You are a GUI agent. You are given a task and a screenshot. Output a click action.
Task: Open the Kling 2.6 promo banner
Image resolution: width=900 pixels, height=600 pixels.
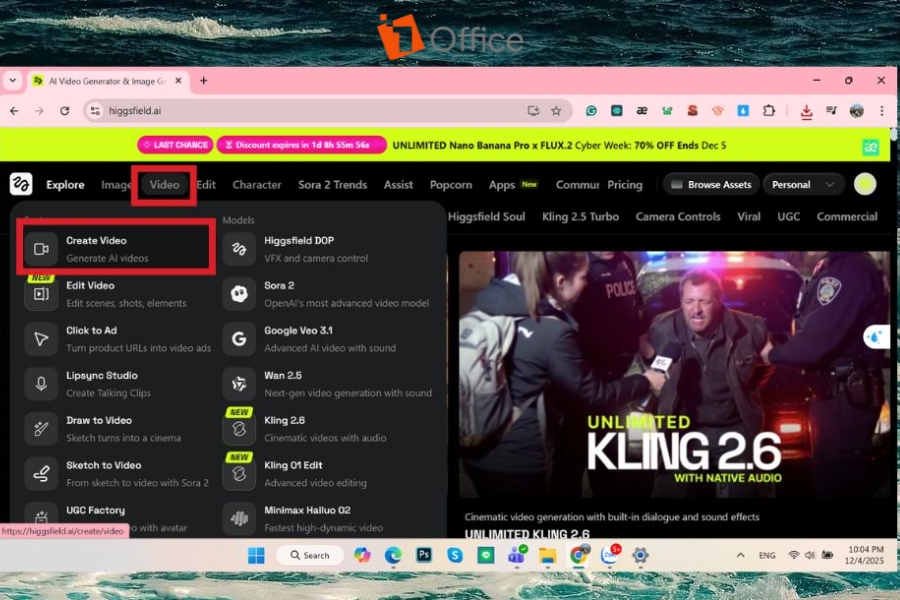coord(674,374)
